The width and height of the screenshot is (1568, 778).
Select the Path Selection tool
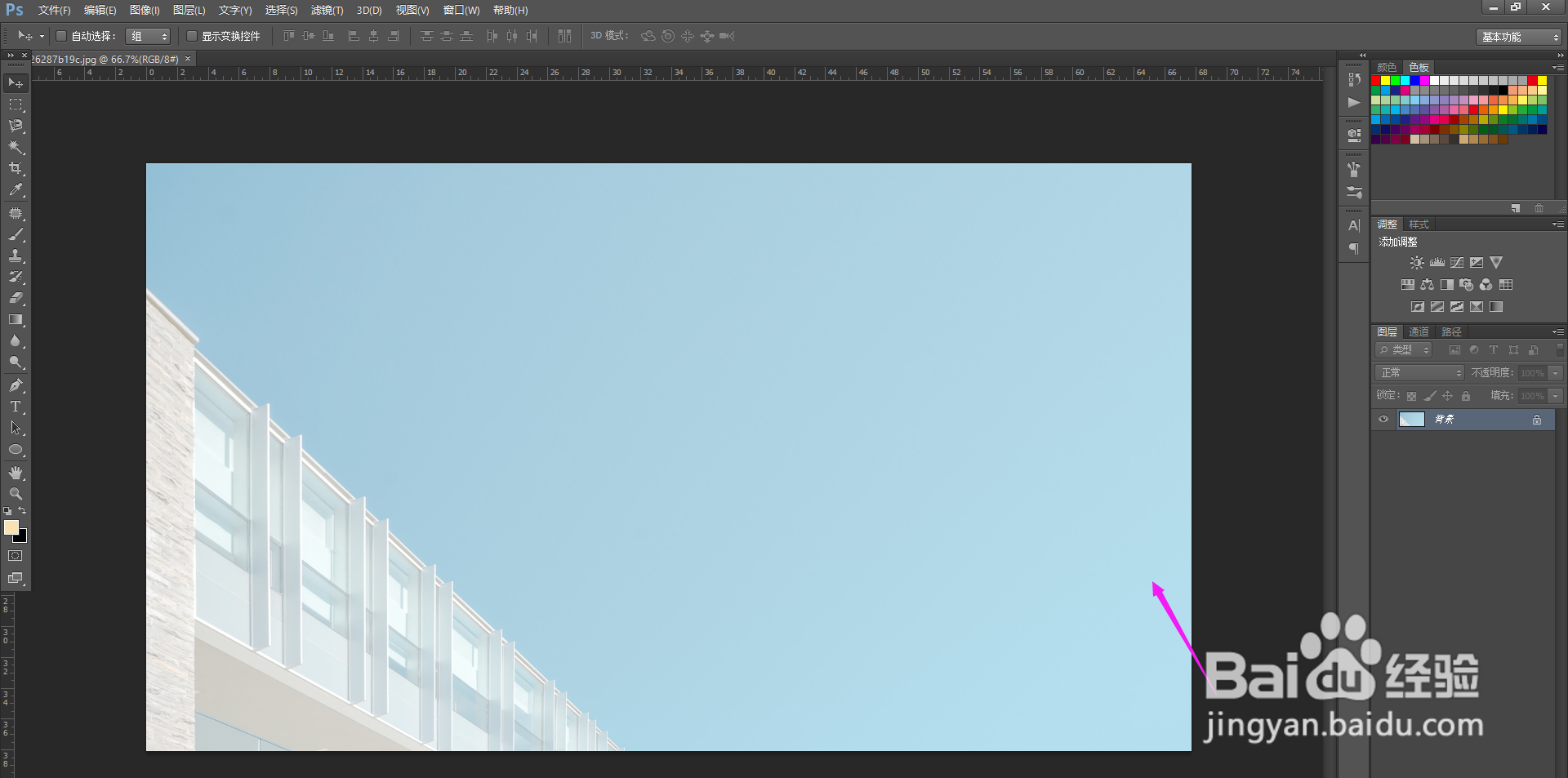click(16, 428)
